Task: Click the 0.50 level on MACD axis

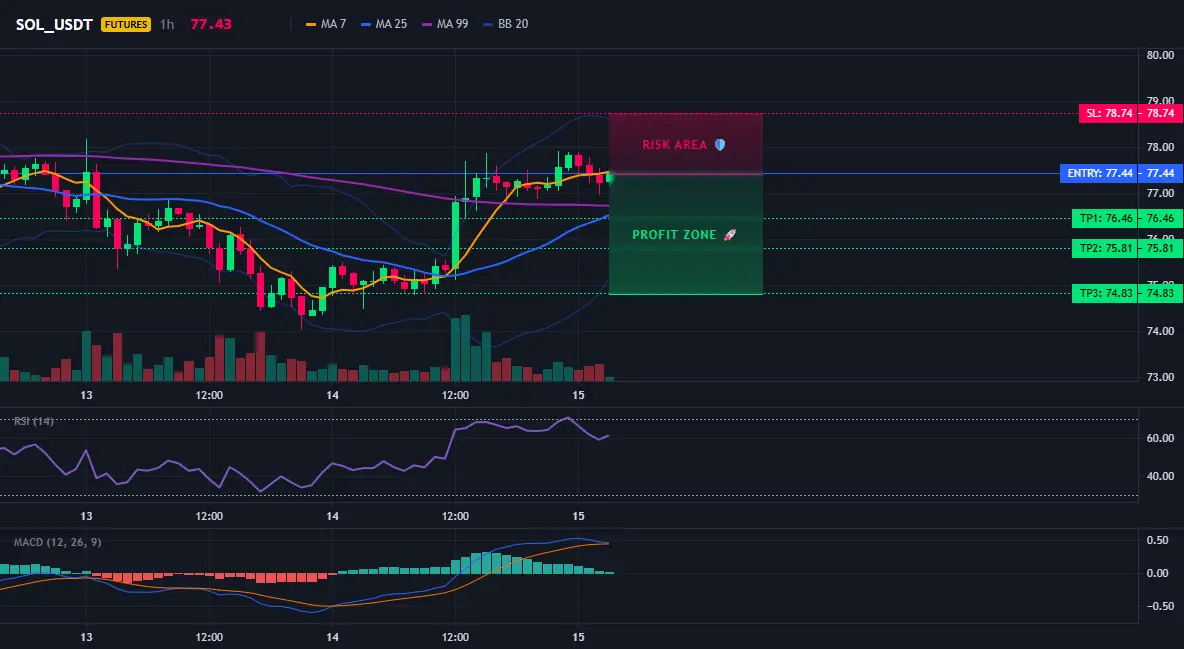Action: [1158, 540]
